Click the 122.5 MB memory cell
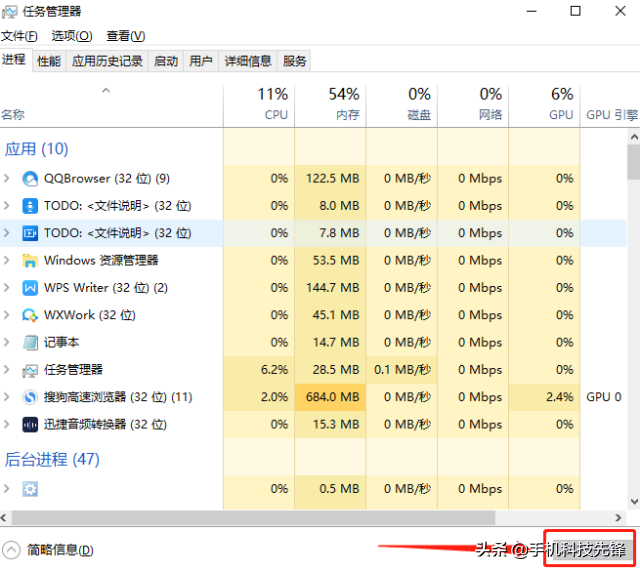This screenshot has width=640, height=572. [x=330, y=178]
